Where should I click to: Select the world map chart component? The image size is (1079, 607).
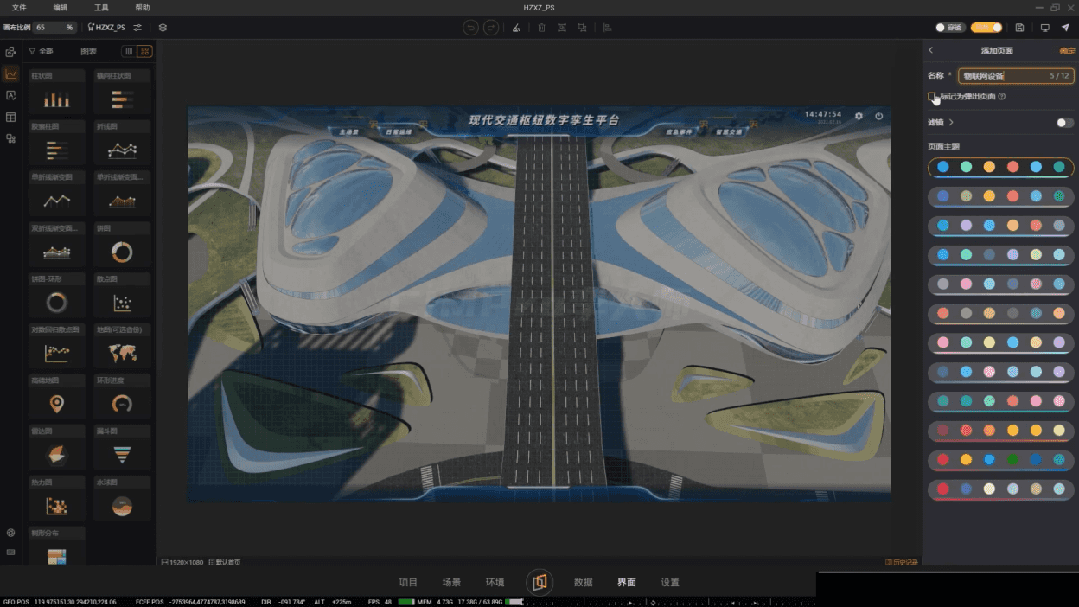[122, 347]
